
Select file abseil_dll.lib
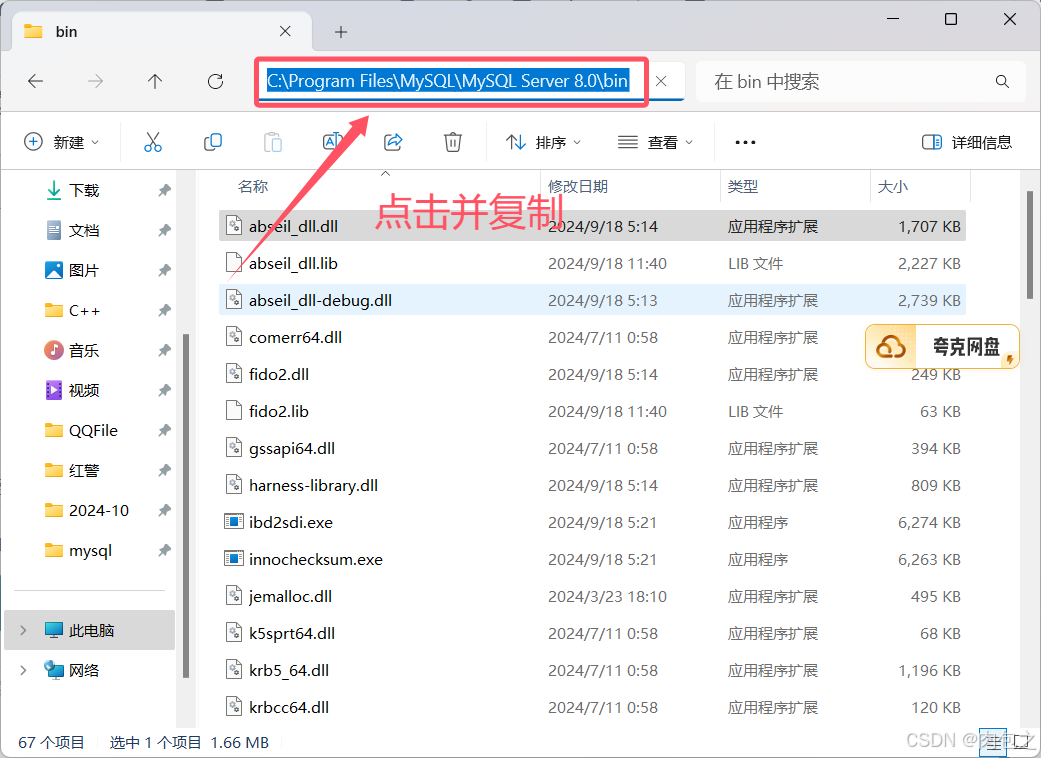(x=592, y=264)
